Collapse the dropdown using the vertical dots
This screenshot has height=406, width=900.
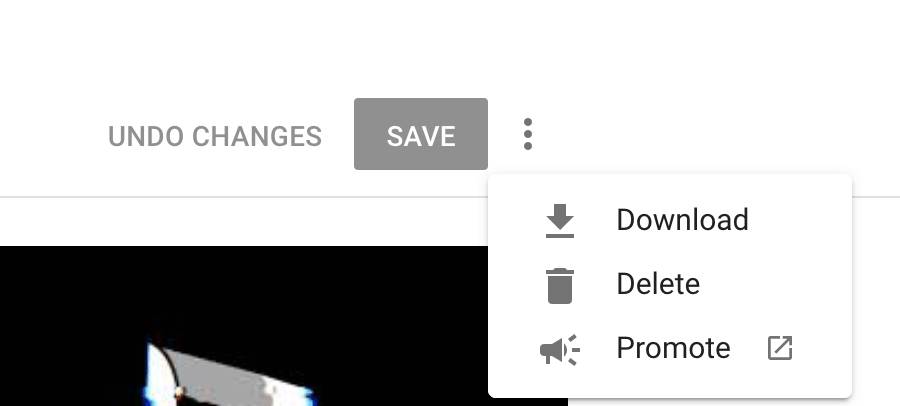pos(527,134)
